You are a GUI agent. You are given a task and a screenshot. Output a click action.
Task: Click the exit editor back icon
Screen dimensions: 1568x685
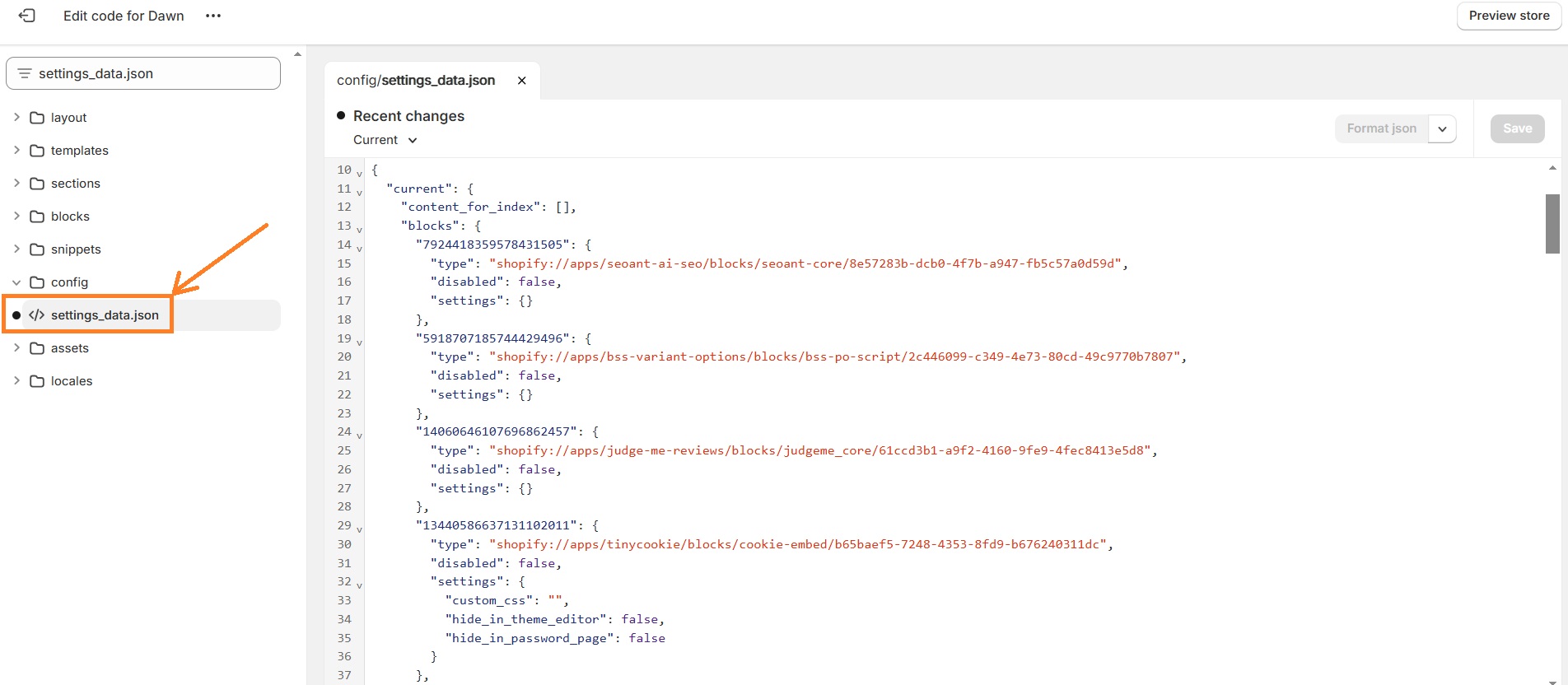point(26,16)
